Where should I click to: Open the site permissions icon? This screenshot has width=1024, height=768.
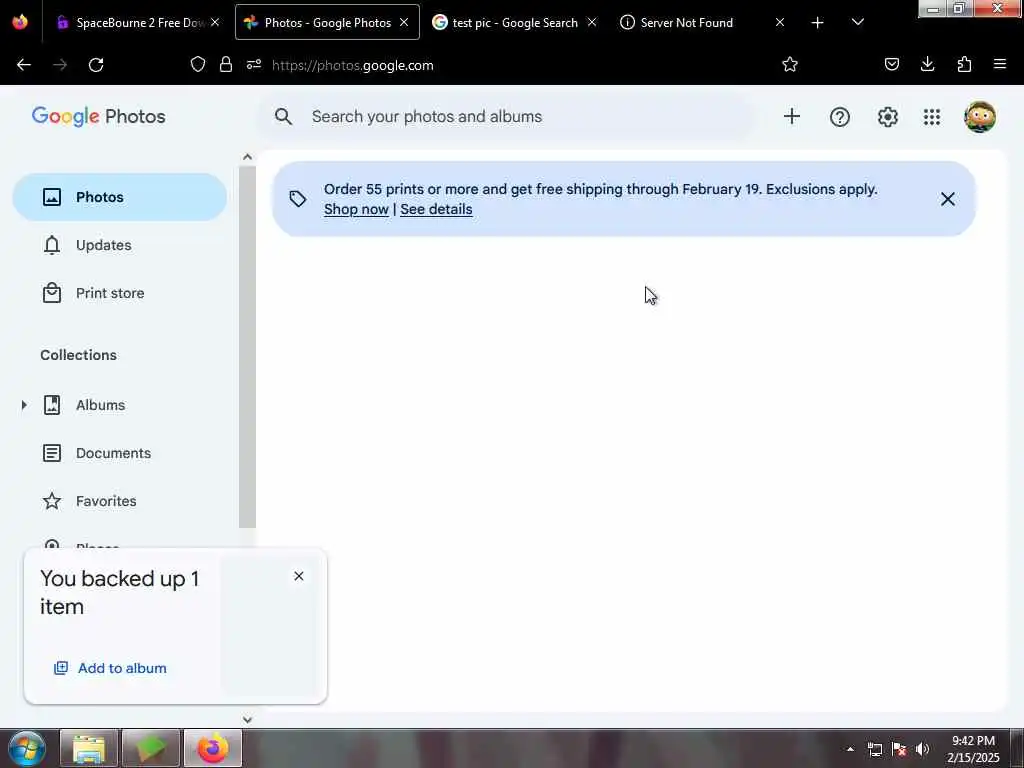tap(254, 64)
